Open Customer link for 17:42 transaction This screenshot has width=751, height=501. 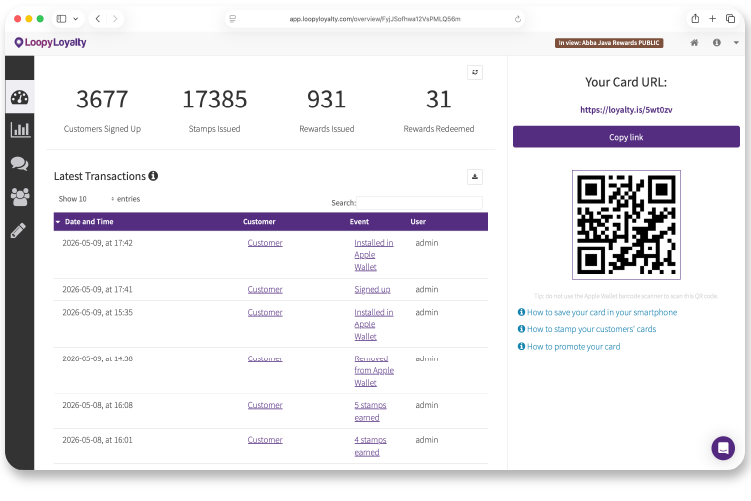pyautogui.click(x=265, y=243)
